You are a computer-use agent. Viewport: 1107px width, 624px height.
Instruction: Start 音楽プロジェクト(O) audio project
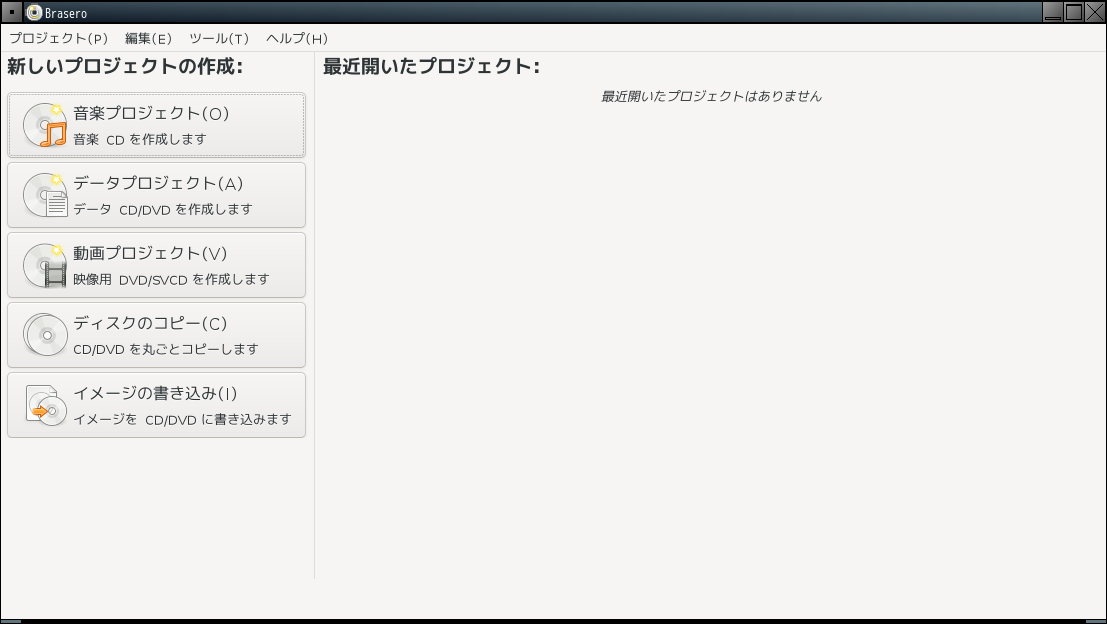click(157, 125)
